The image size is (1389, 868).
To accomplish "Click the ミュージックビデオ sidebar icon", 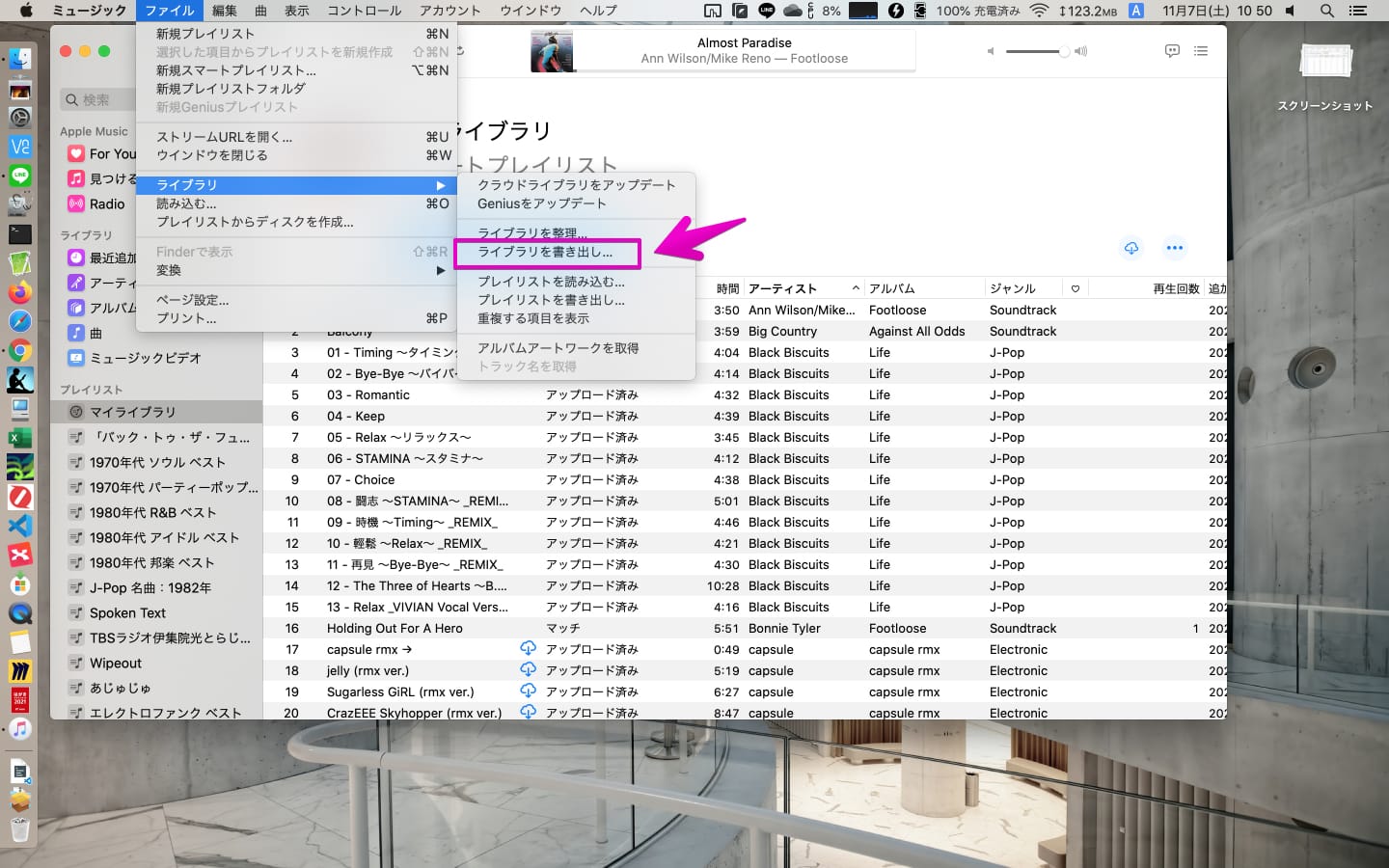I will (x=76, y=358).
